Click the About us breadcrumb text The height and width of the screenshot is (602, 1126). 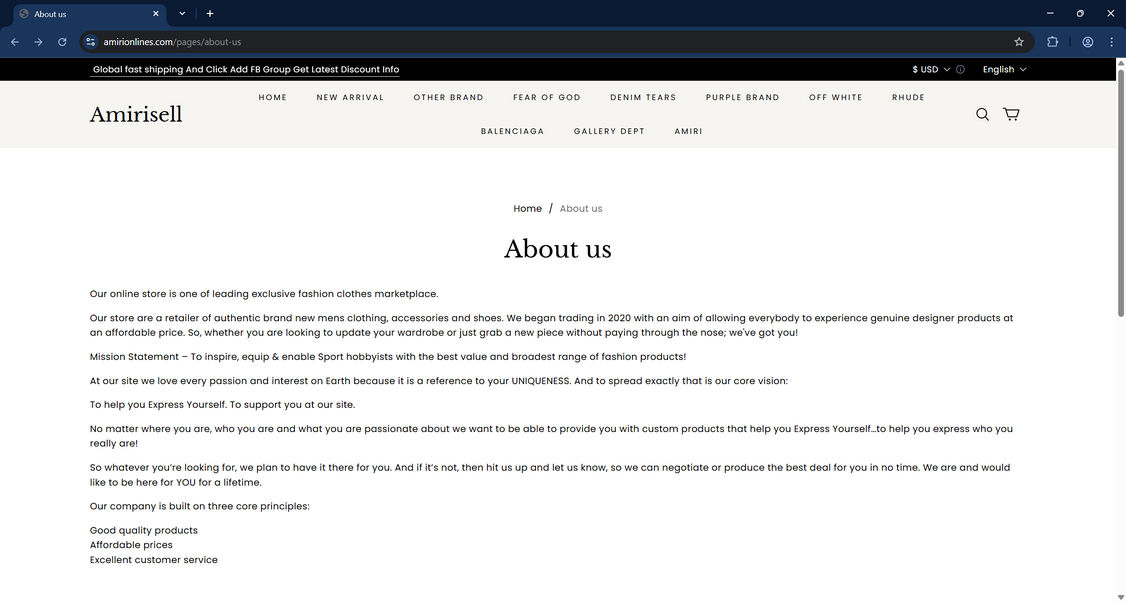581,208
